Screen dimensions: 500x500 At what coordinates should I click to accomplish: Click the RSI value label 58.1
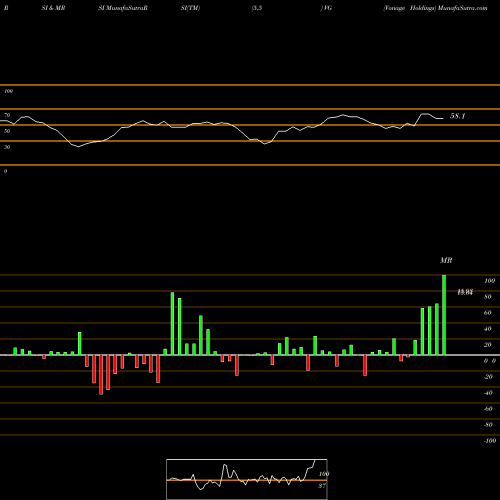point(457,116)
